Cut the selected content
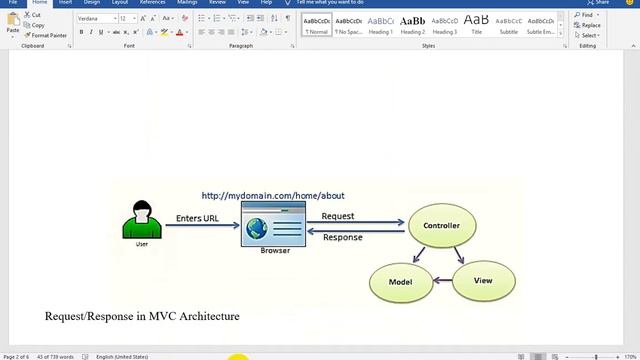 (x=32, y=15)
